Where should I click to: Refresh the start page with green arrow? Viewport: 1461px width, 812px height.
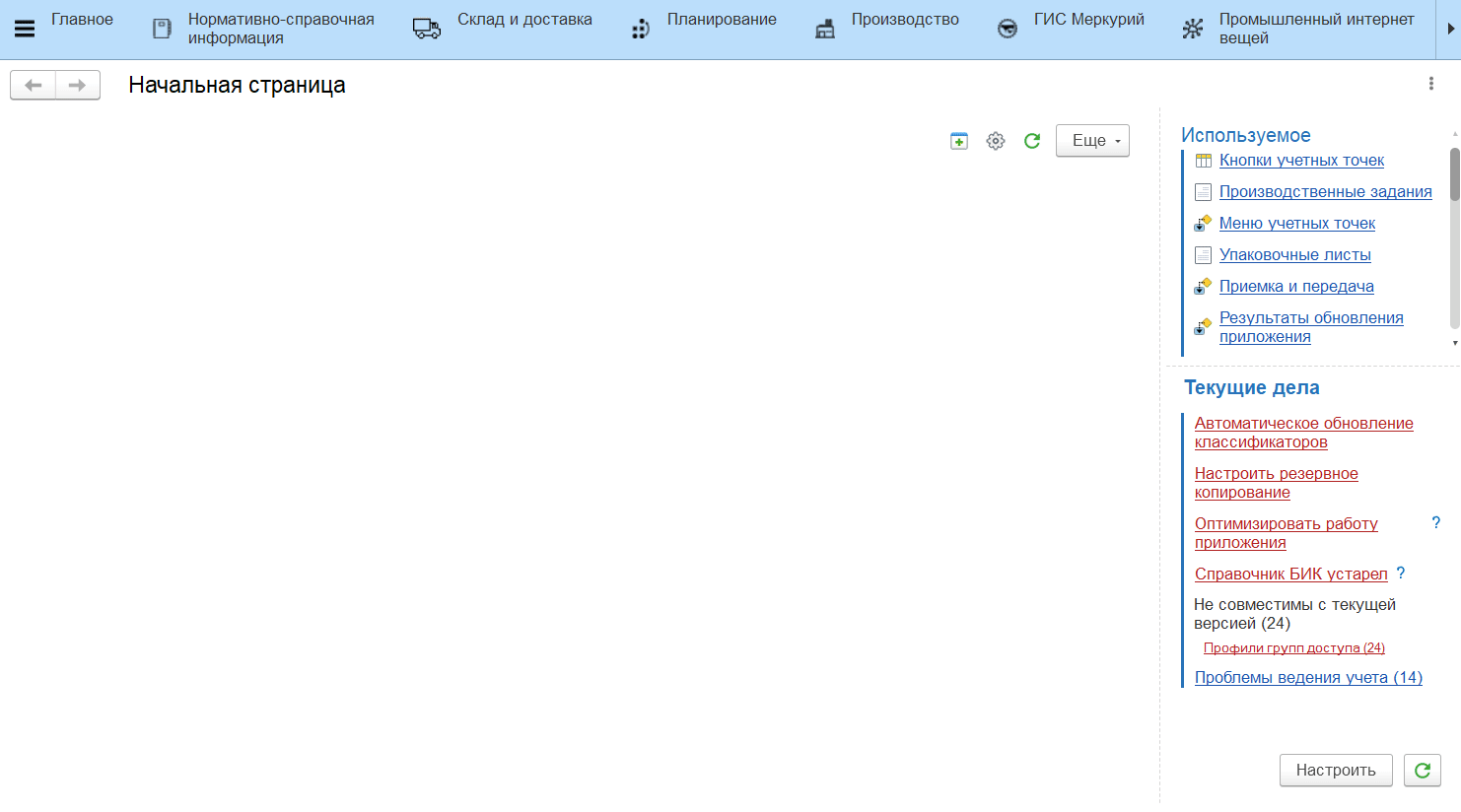coord(1032,141)
